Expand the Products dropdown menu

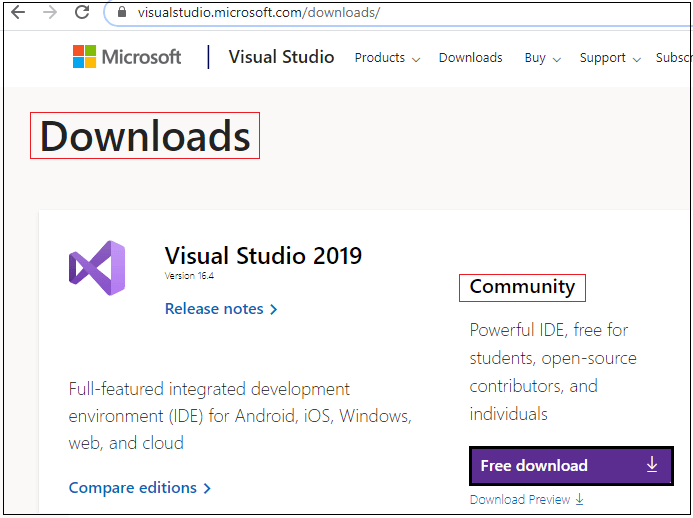pyautogui.click(x=387, y=58)
